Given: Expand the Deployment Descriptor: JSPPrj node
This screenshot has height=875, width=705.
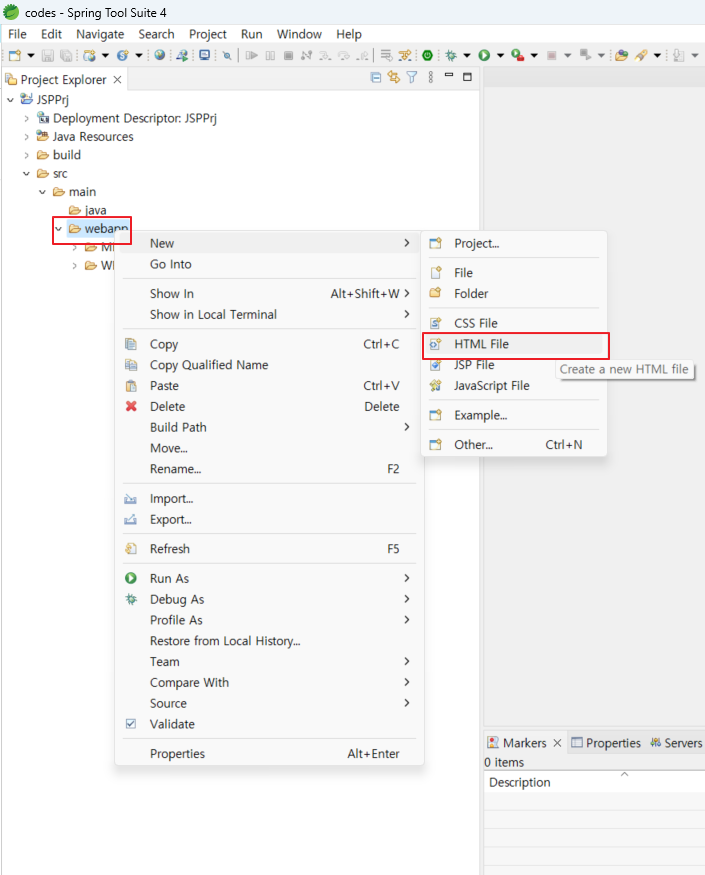Looking at the screenshot, I should pyautogui.click(x=26, y=118).
